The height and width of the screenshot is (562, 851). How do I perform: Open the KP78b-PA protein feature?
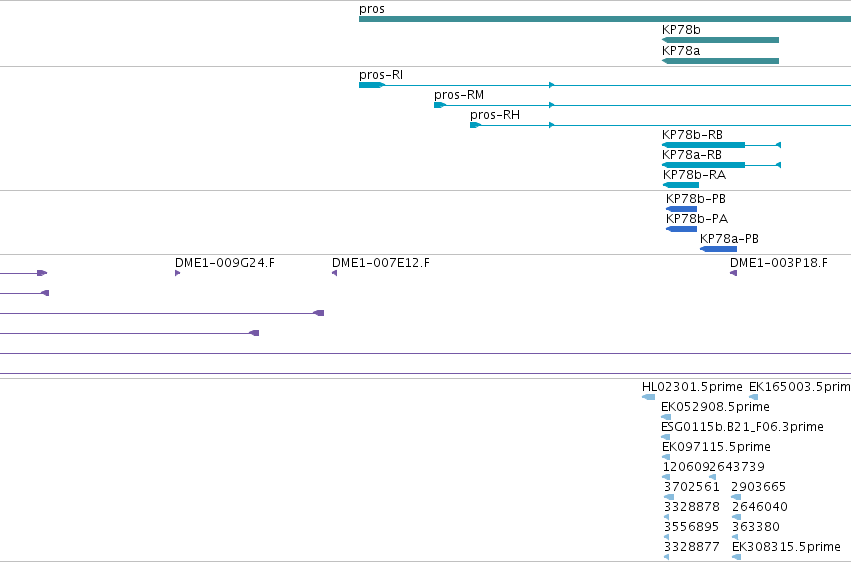coord(681,229)
